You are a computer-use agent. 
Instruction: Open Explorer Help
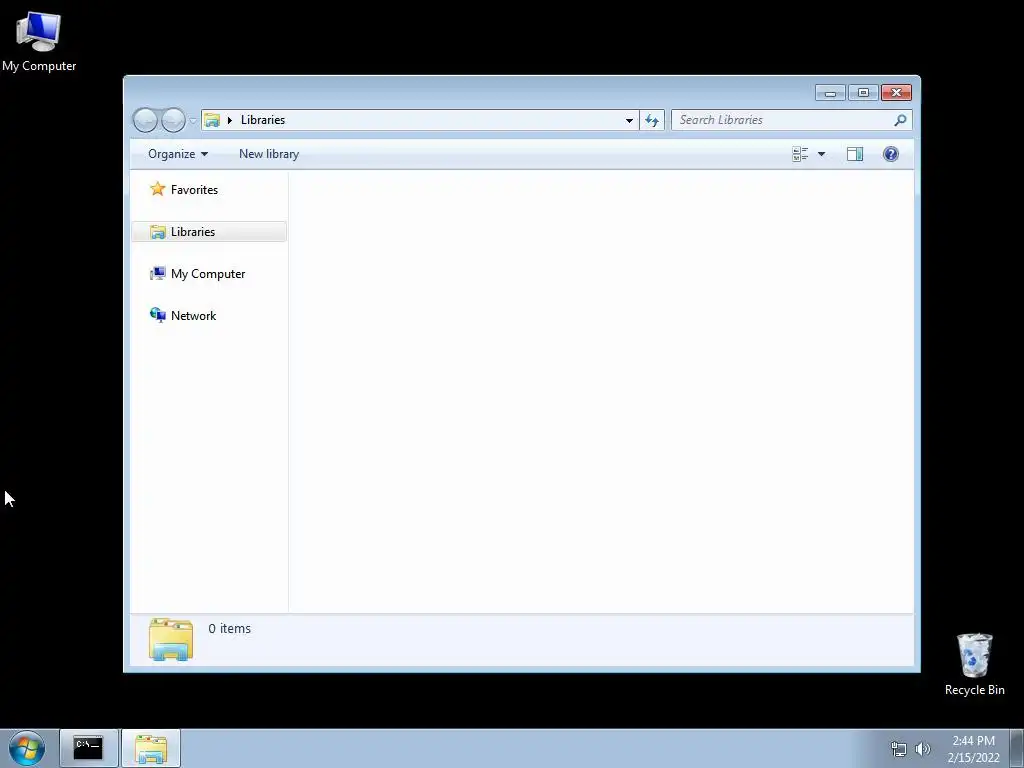(891, 154)
